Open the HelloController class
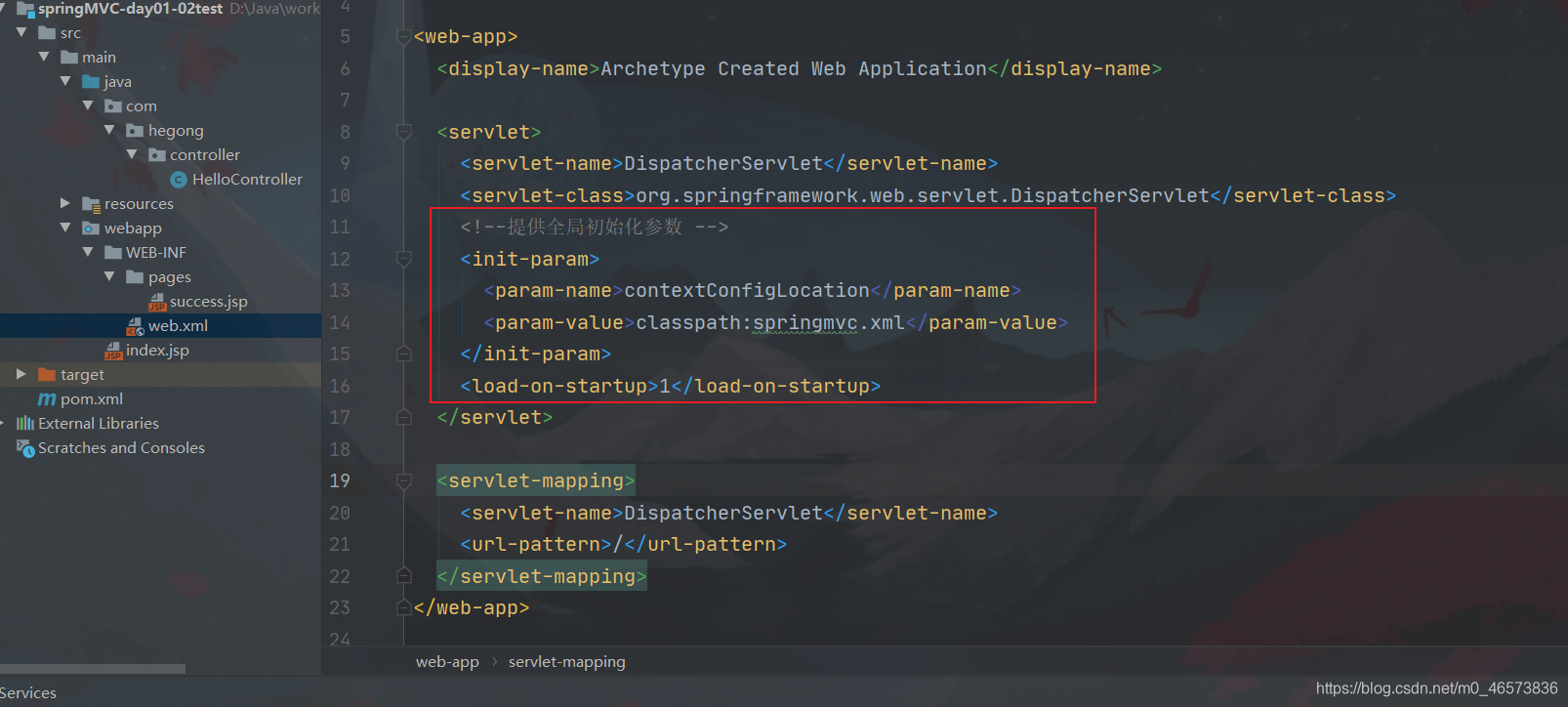The width and height of the screenshot is (1568, 707). pos(247,179)
